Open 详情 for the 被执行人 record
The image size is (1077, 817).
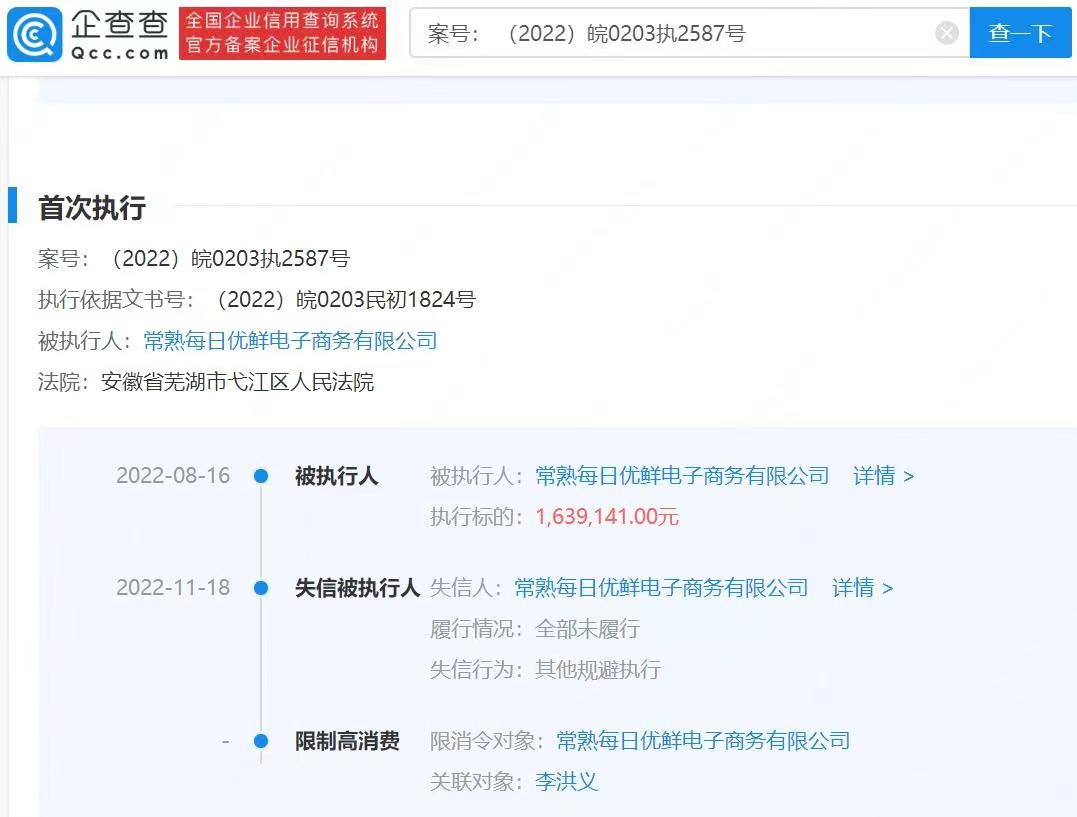882,476
